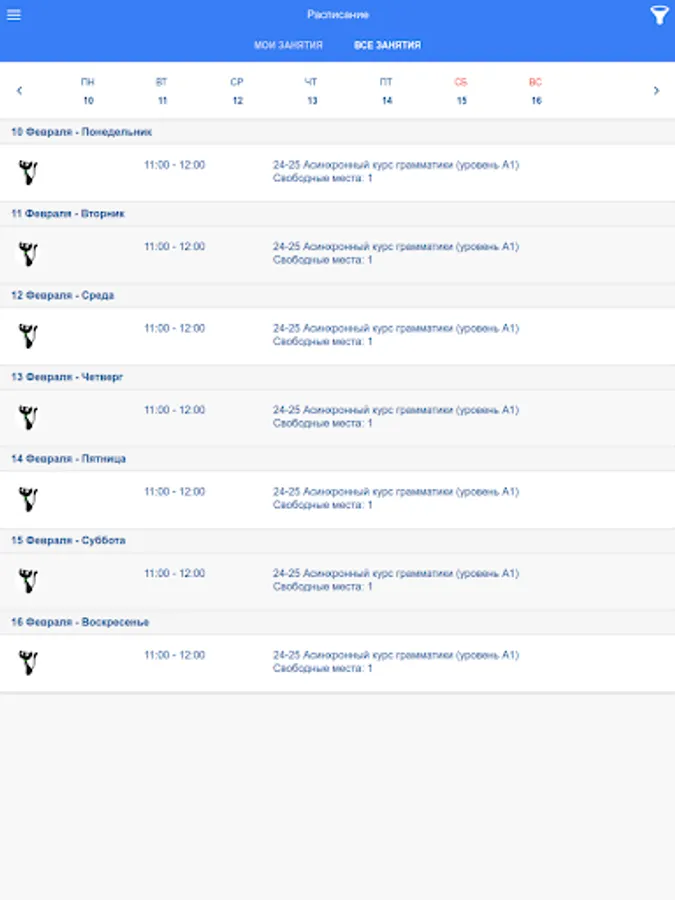Viewport: 675px width, 900px height.
Task: Open the 12 February grammar course entry
Action: 396,334
